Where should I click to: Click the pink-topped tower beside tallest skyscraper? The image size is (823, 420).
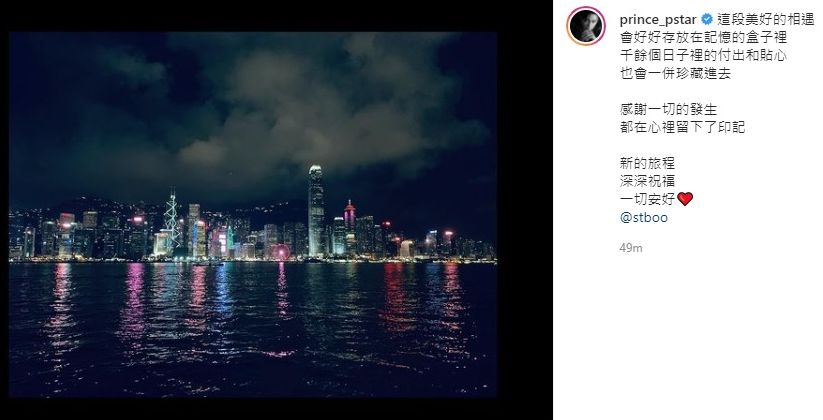(350, 227)
